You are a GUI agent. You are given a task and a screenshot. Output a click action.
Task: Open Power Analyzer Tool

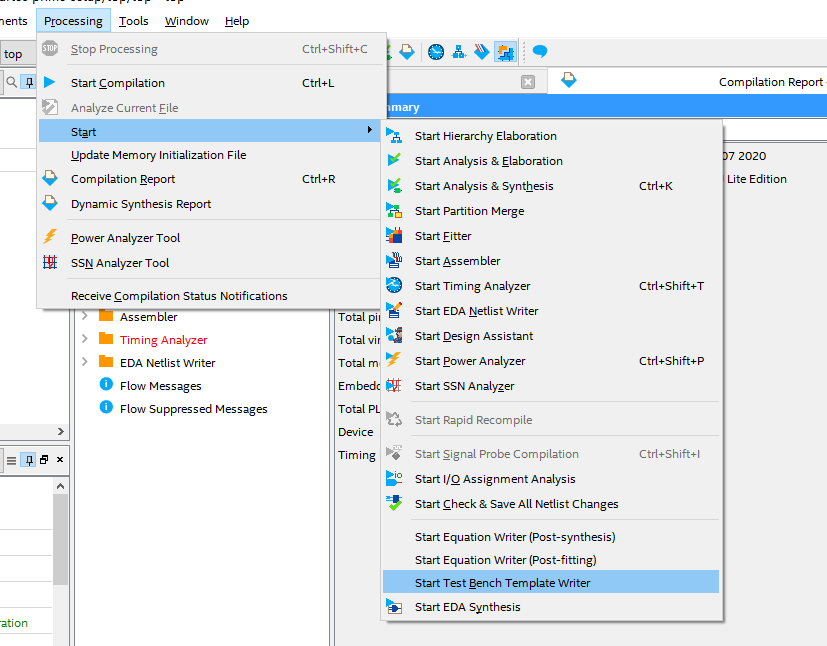[x=210, y=238]
